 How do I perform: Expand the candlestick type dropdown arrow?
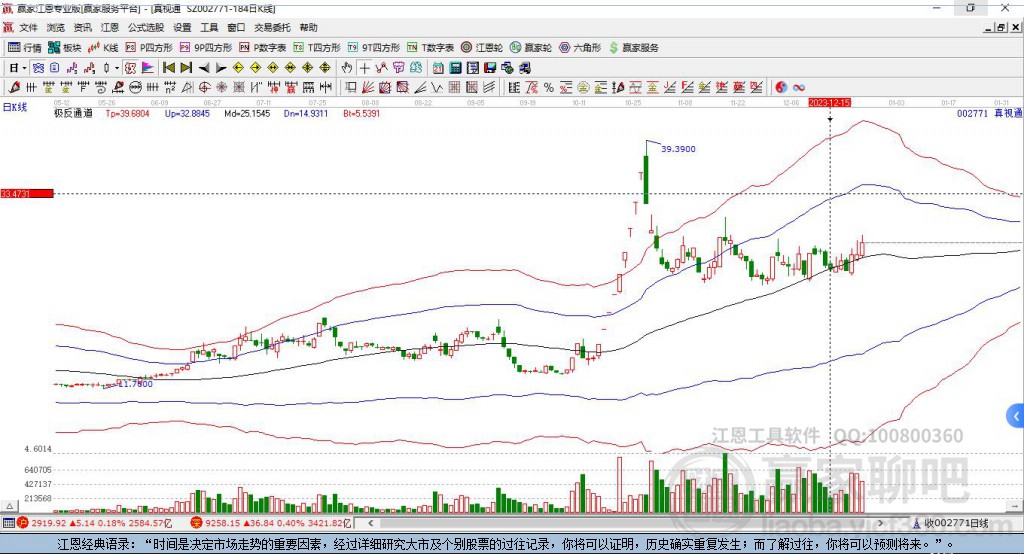pyautogui.click(x=116, y=68)
